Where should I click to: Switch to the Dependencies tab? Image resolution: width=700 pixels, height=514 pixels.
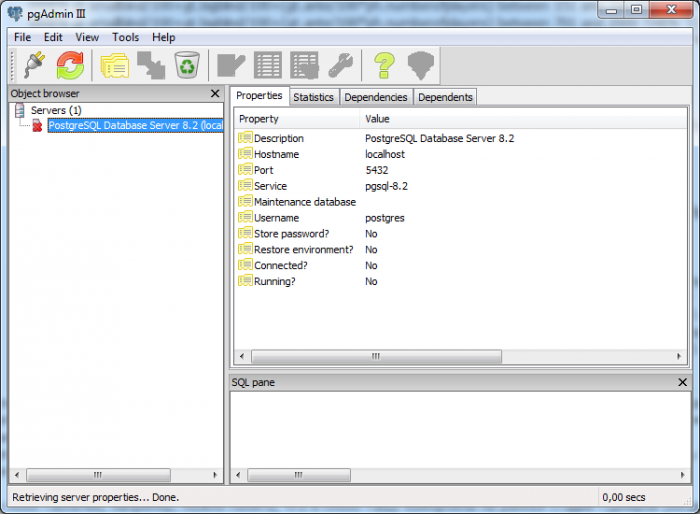point(376,97)
